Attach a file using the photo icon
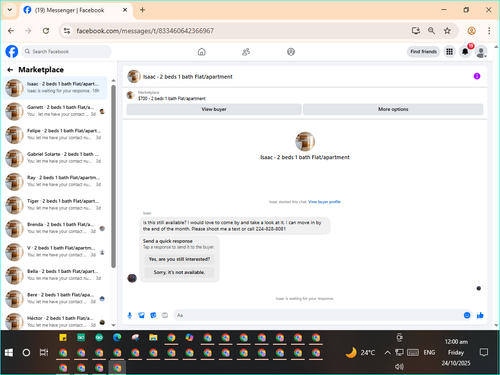 click(x=142, y=315)
